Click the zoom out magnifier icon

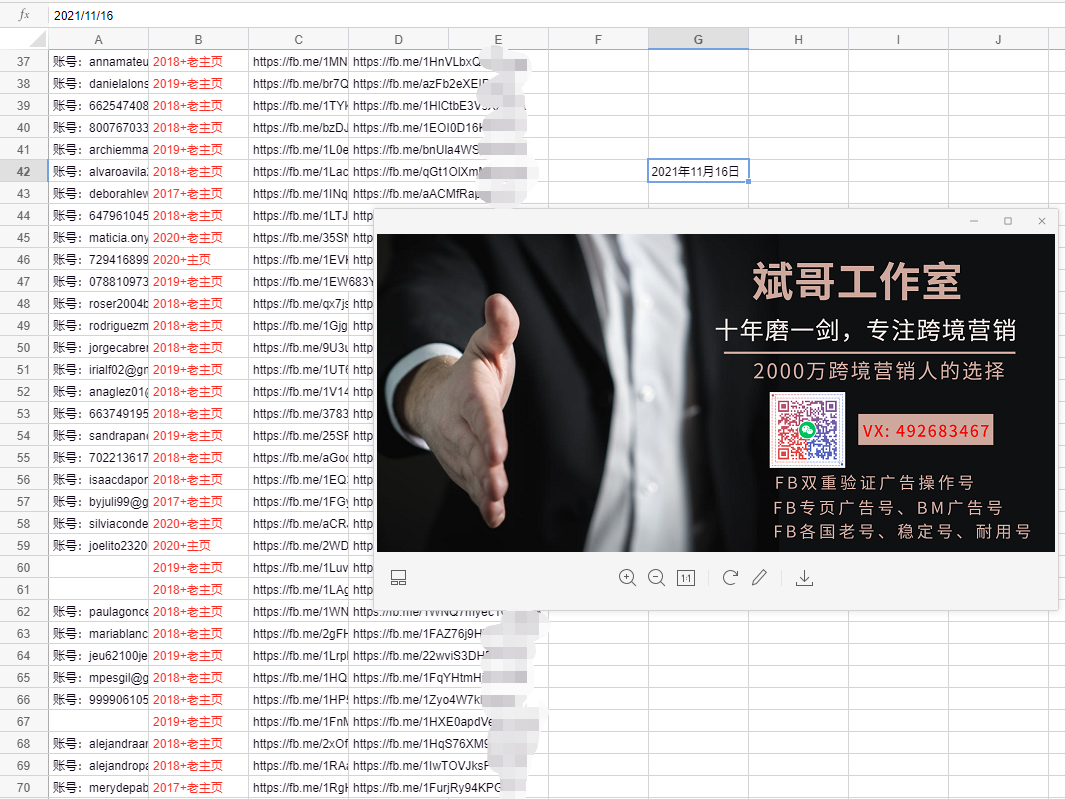[657, 578]
